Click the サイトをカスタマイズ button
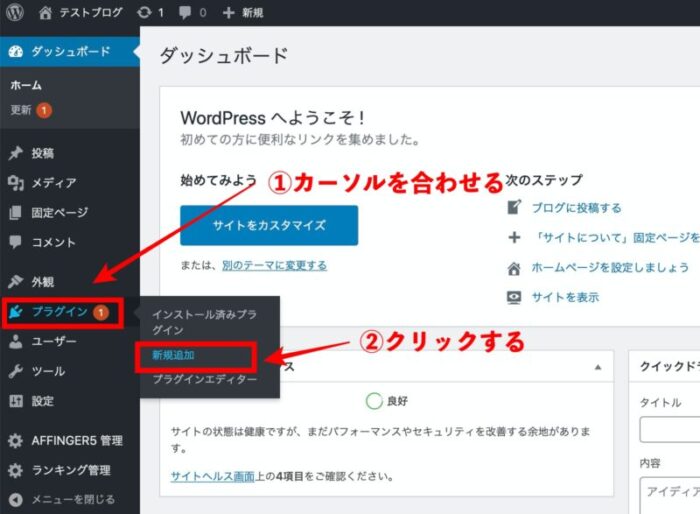Screen dimensions: 700x514 click(x=269, y=225)
